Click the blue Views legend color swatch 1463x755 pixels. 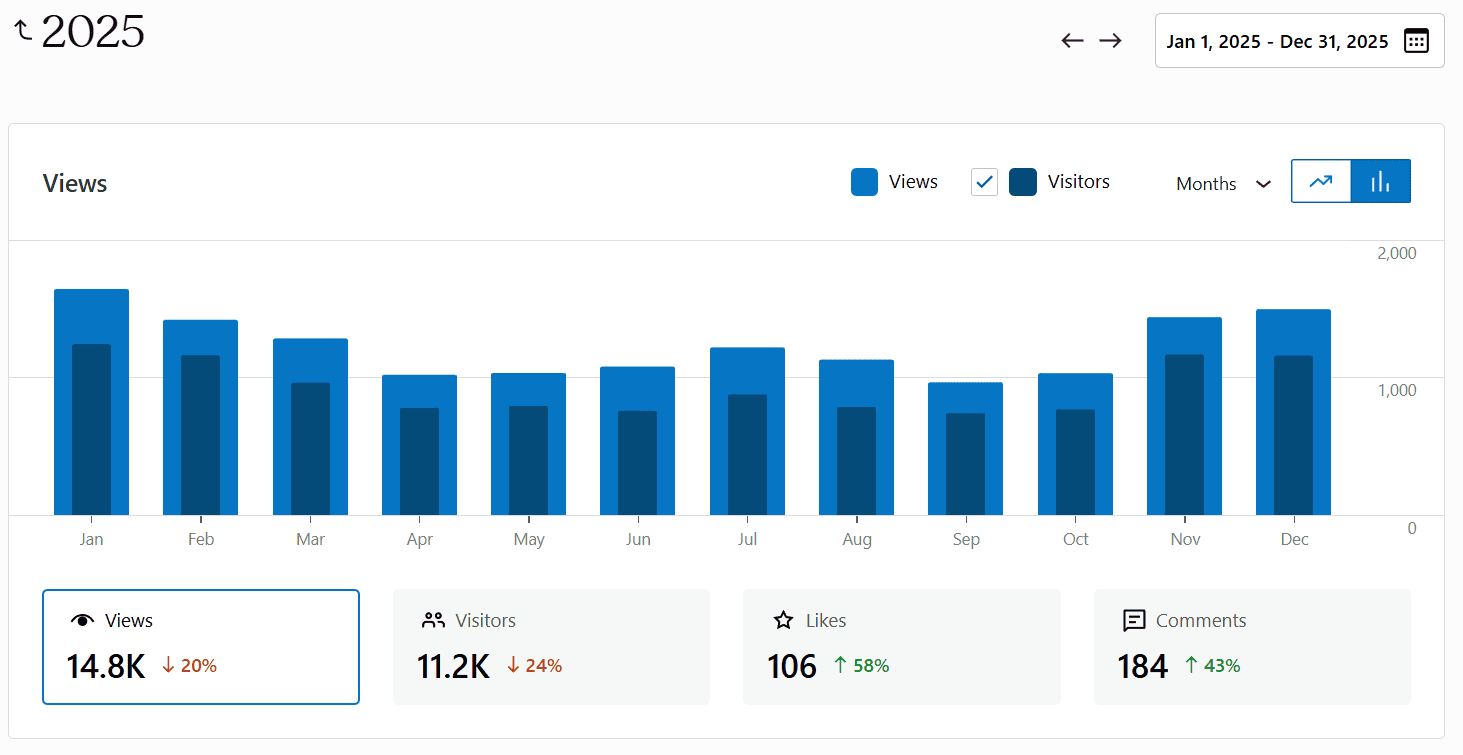tap(863, 181)
